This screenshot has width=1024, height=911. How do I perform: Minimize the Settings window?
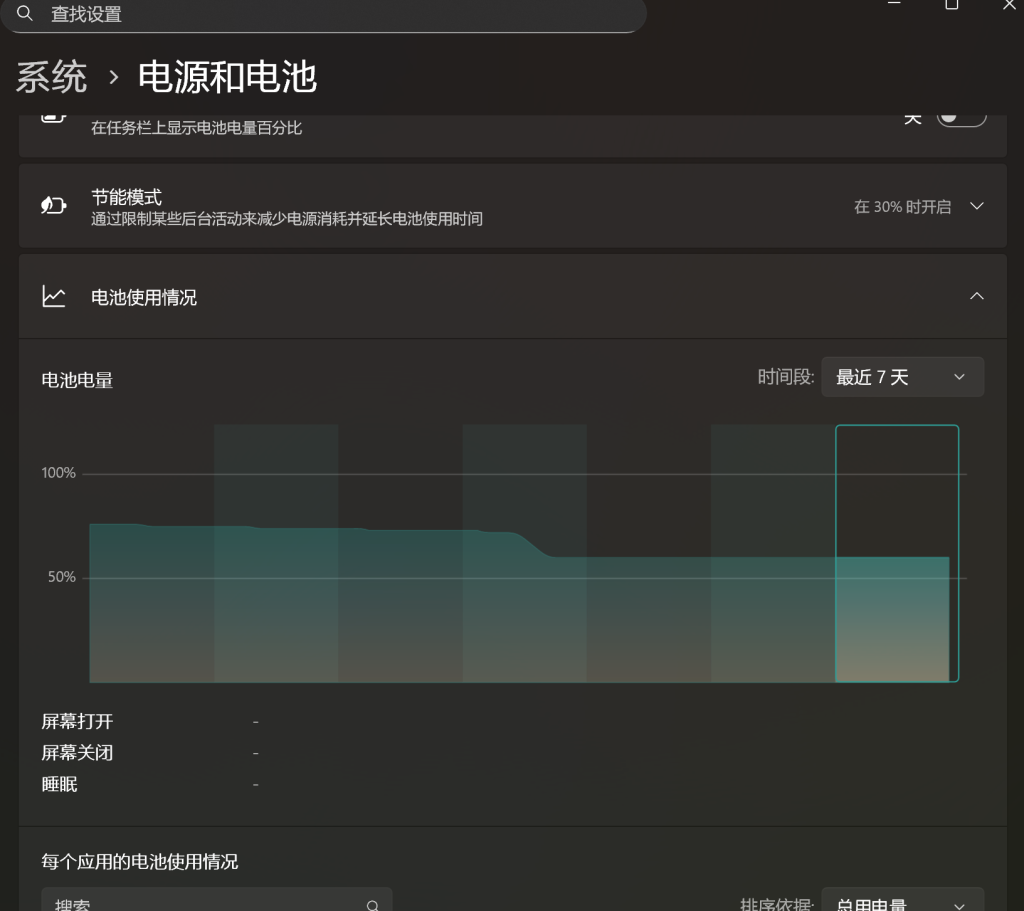tap(893, 5)
